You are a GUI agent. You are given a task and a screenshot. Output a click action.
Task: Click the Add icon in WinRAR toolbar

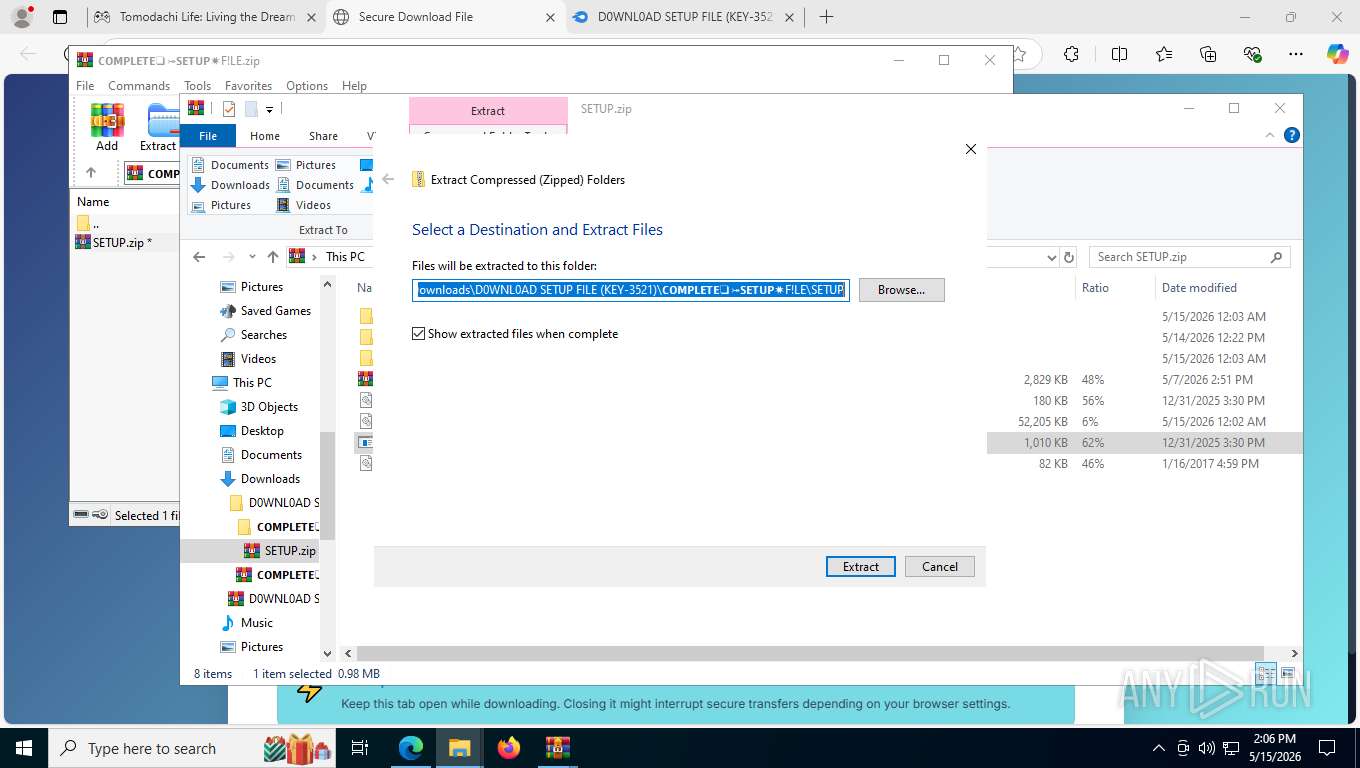(x=107, y=127)
